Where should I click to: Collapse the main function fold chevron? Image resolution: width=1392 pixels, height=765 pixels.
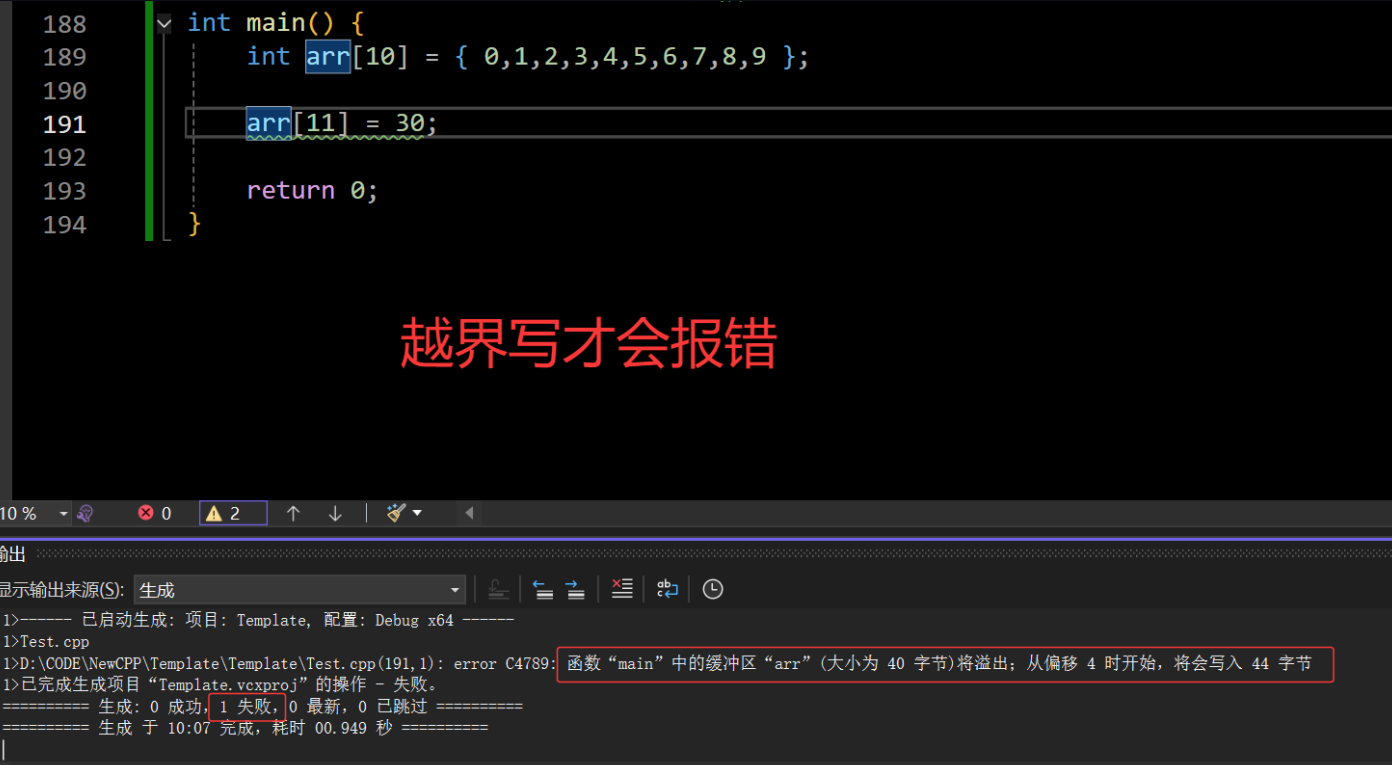coord(165,22)
